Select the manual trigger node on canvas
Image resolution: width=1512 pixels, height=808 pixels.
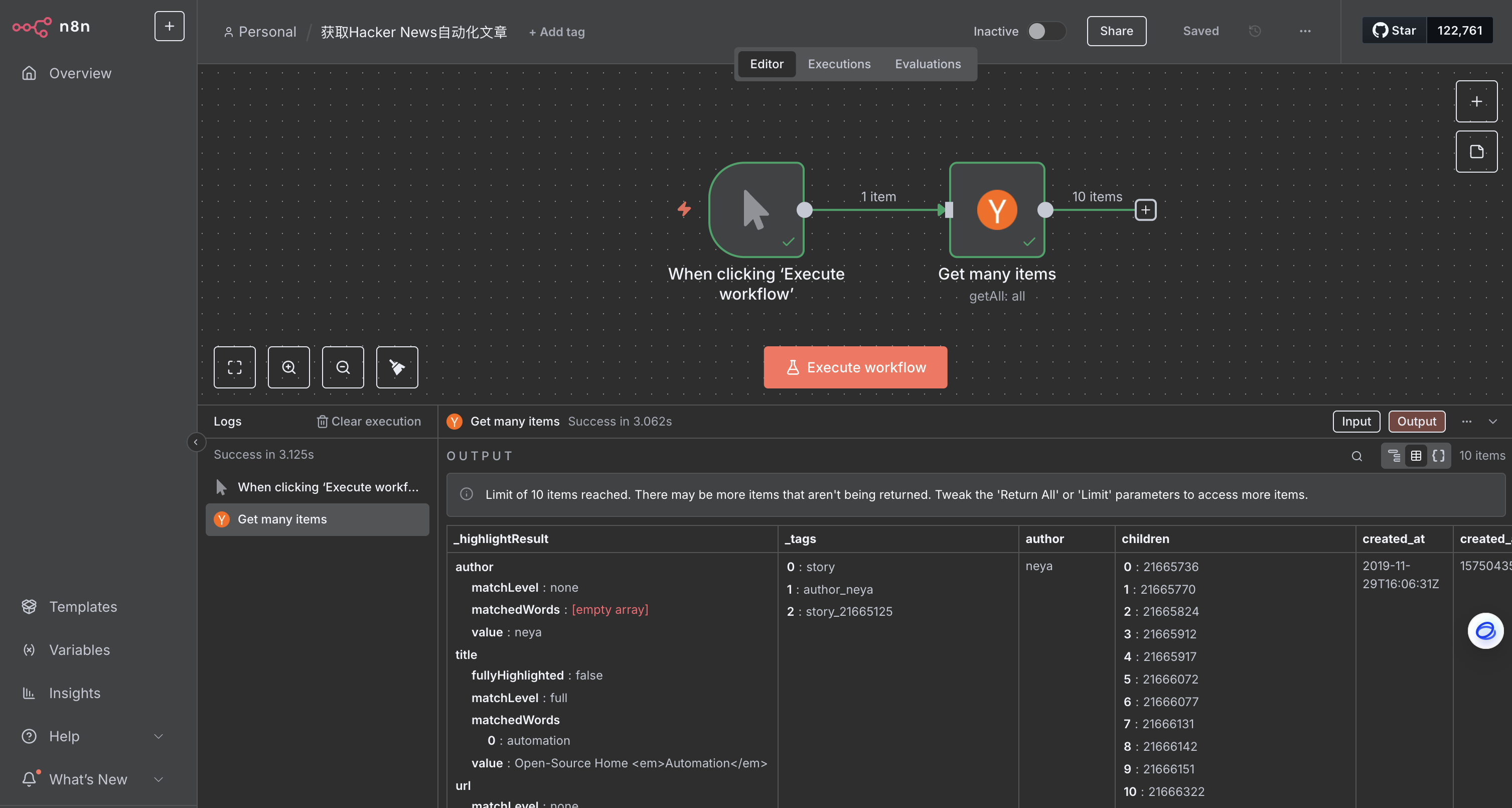point(757,210)
